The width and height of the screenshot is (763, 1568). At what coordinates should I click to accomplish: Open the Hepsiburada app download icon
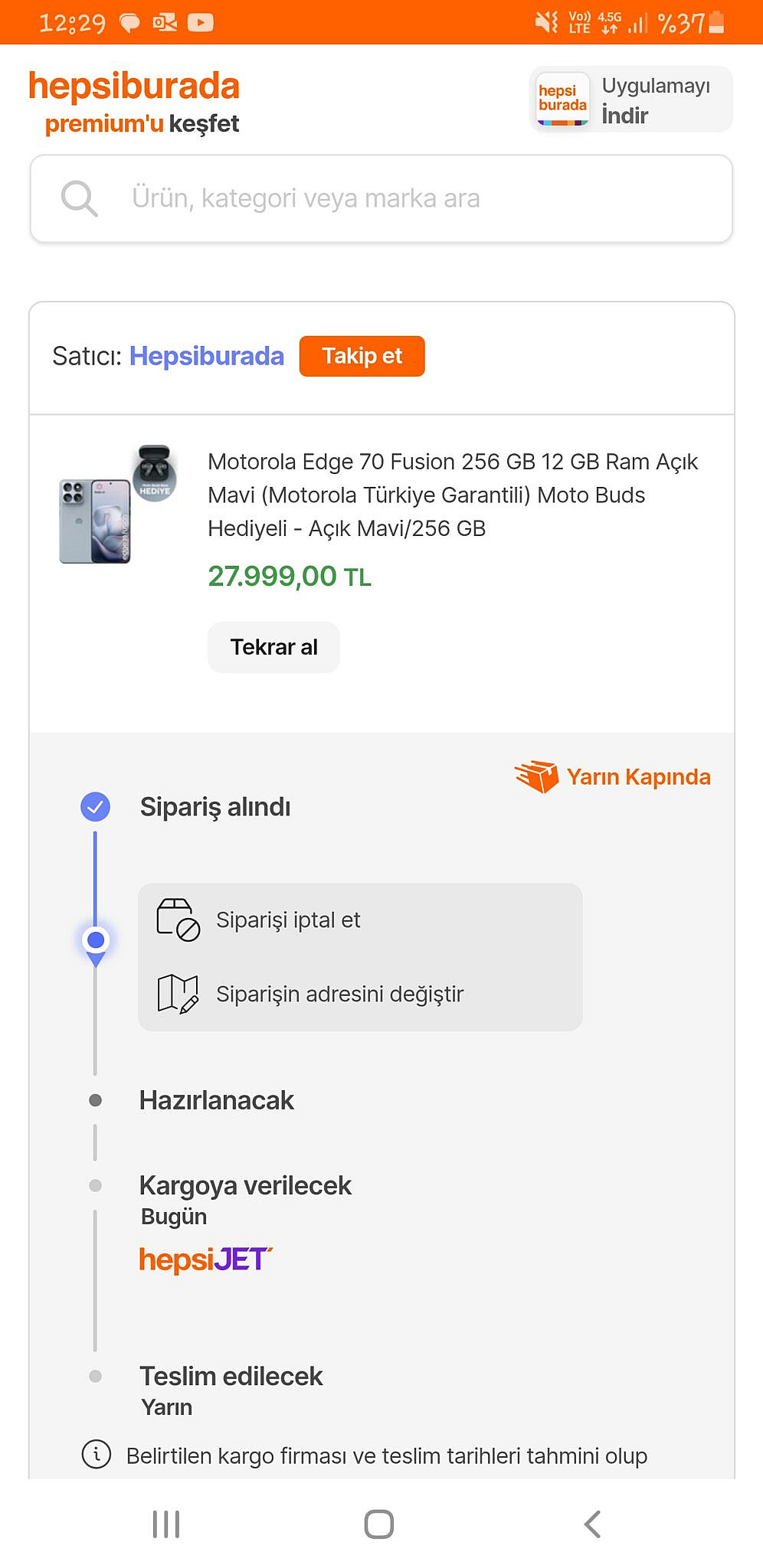click(562, 99)
